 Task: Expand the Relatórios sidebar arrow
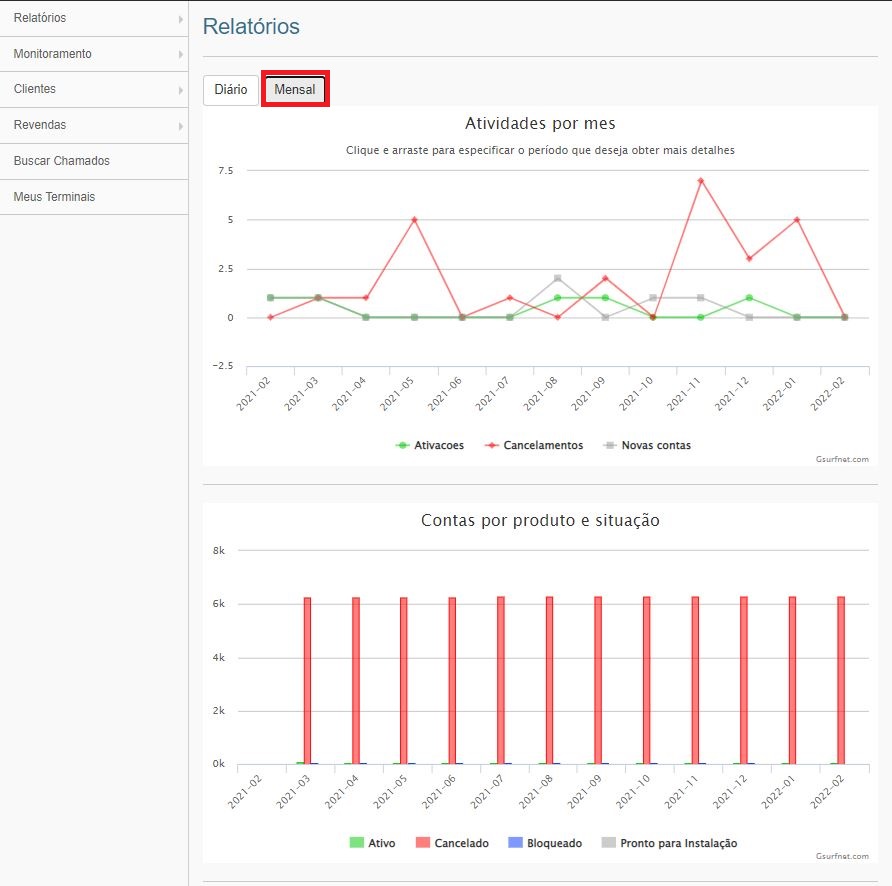coord(181,19)
